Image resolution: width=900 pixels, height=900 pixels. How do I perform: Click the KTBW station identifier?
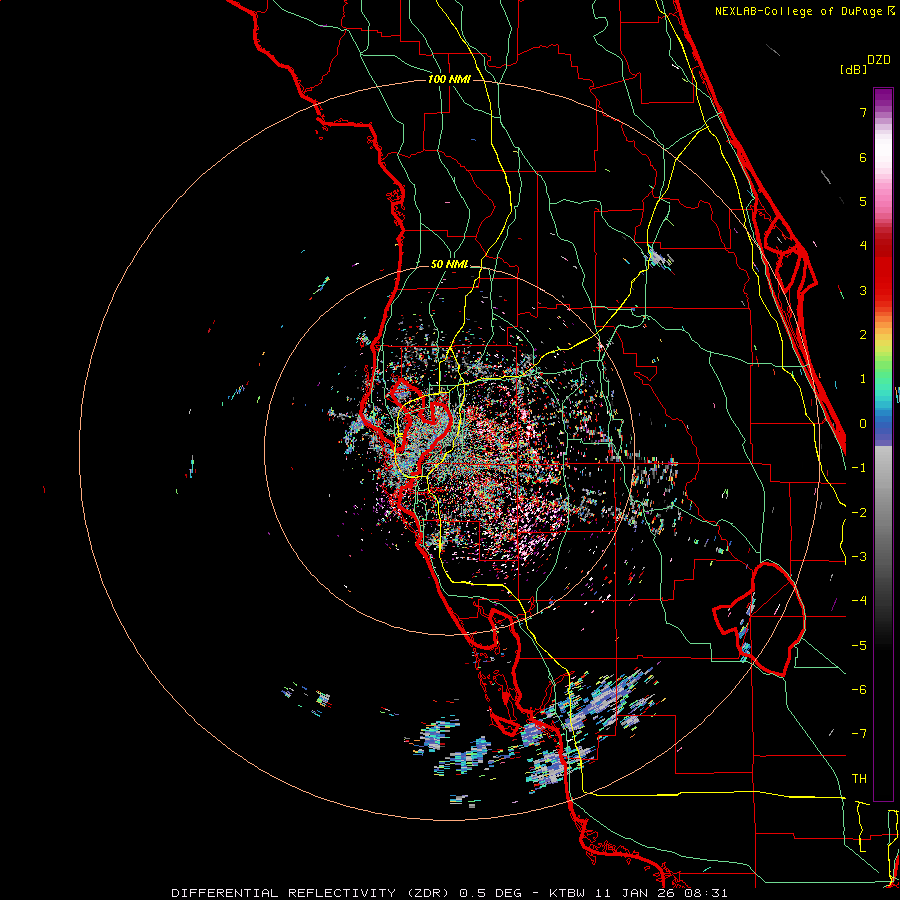[568, 893]
